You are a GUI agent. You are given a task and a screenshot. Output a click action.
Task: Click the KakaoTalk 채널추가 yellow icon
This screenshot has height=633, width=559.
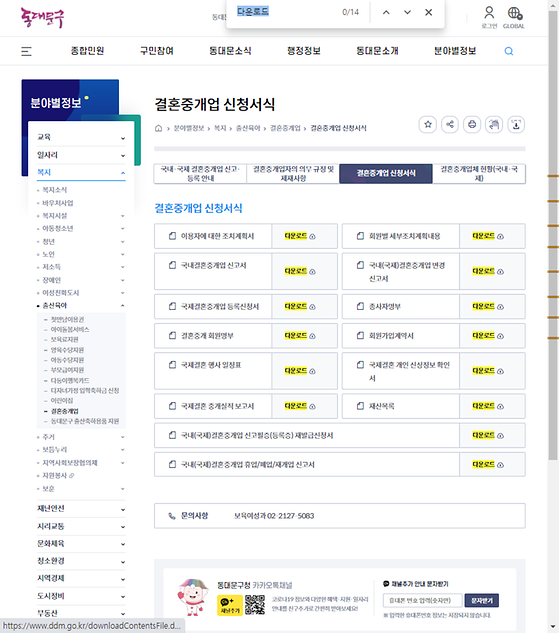click(230, 605)
